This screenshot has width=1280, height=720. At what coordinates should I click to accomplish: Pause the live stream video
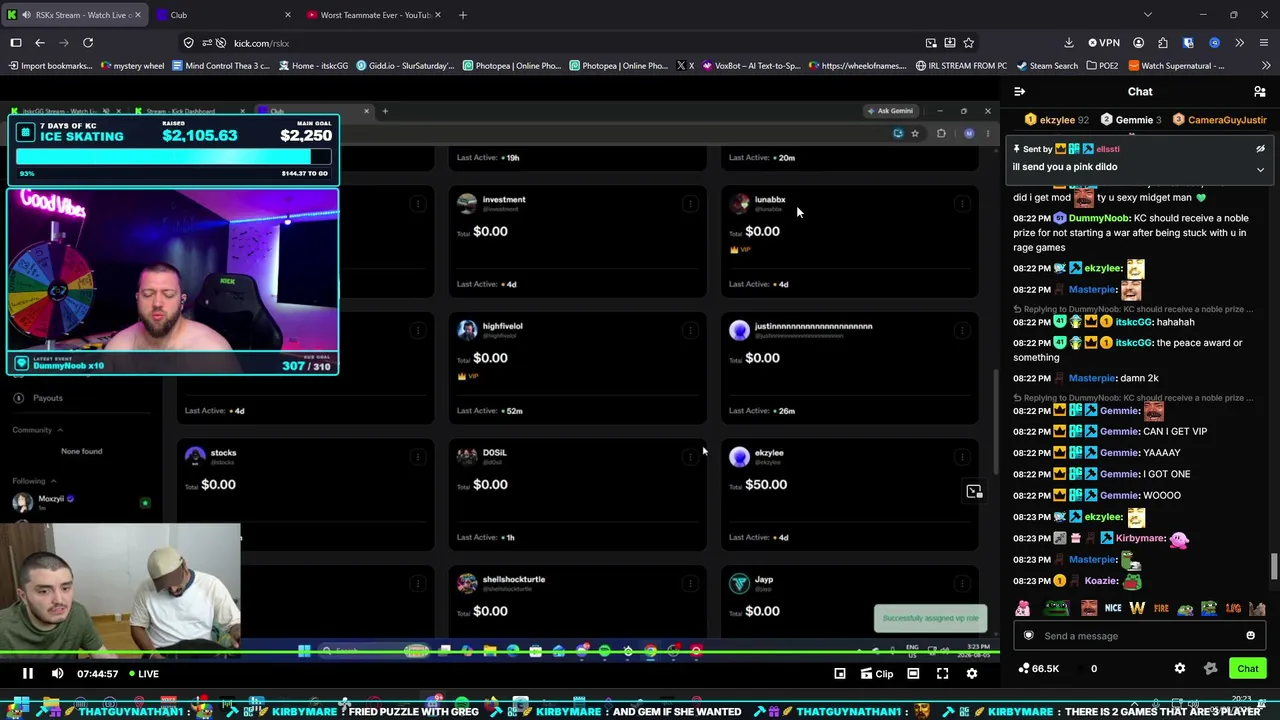tap(28, 674)
